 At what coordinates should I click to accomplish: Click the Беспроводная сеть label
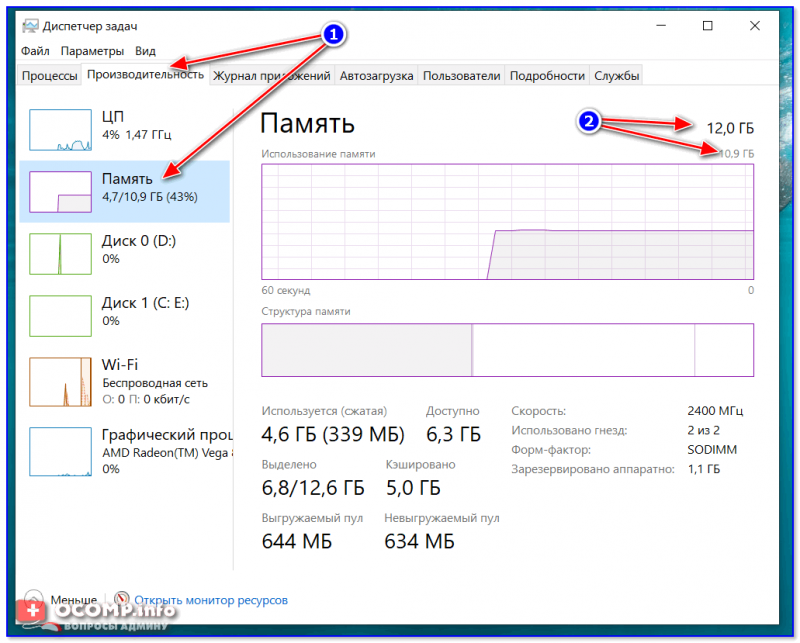[x=155, y=383]
